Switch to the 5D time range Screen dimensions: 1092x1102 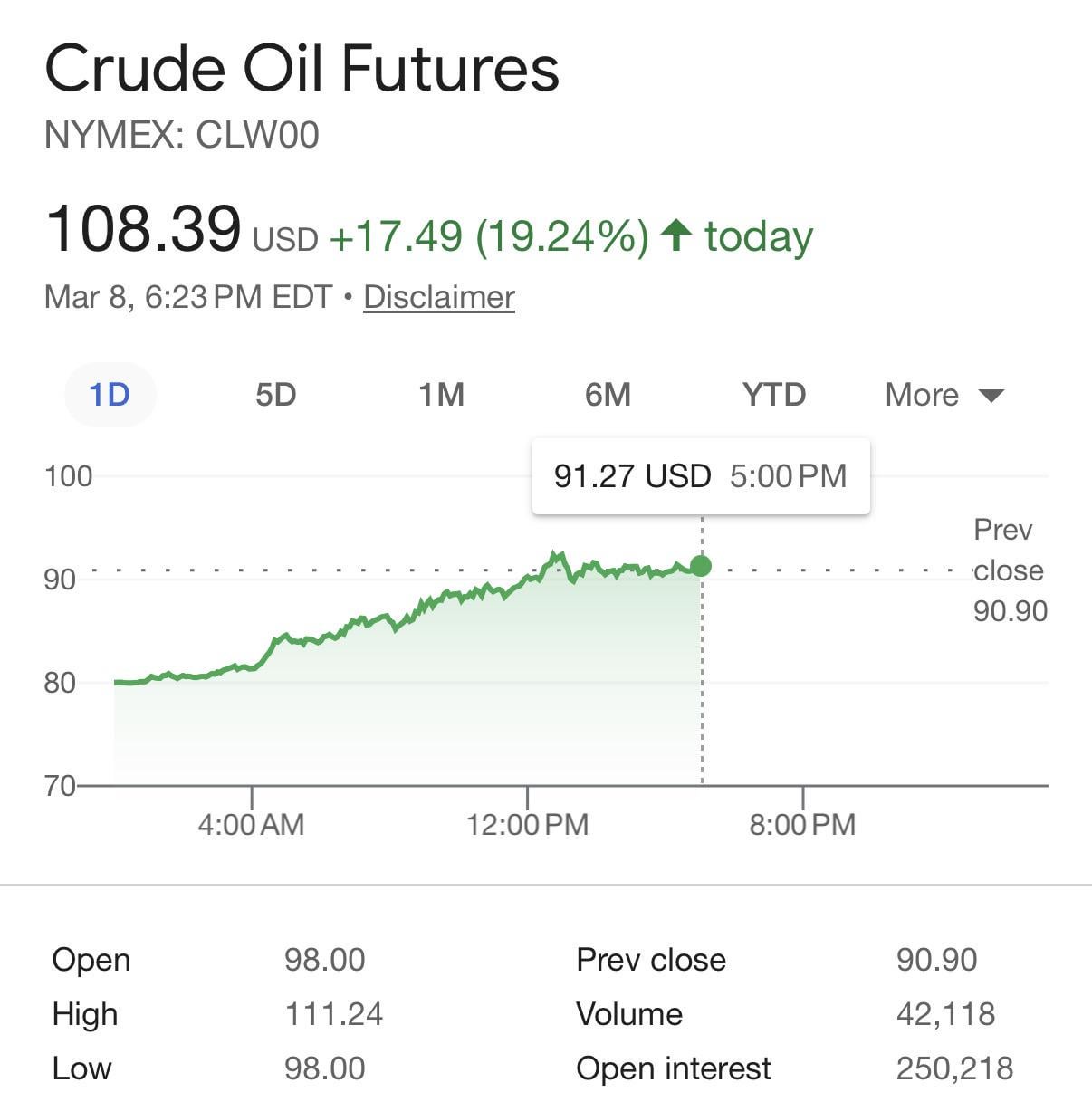point(275,395)
